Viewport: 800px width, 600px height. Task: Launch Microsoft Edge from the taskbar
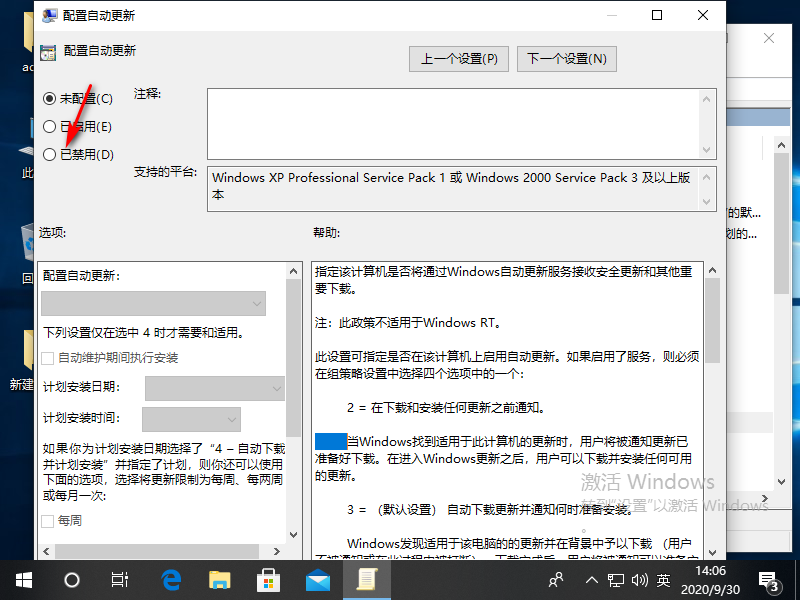(170, 579)
